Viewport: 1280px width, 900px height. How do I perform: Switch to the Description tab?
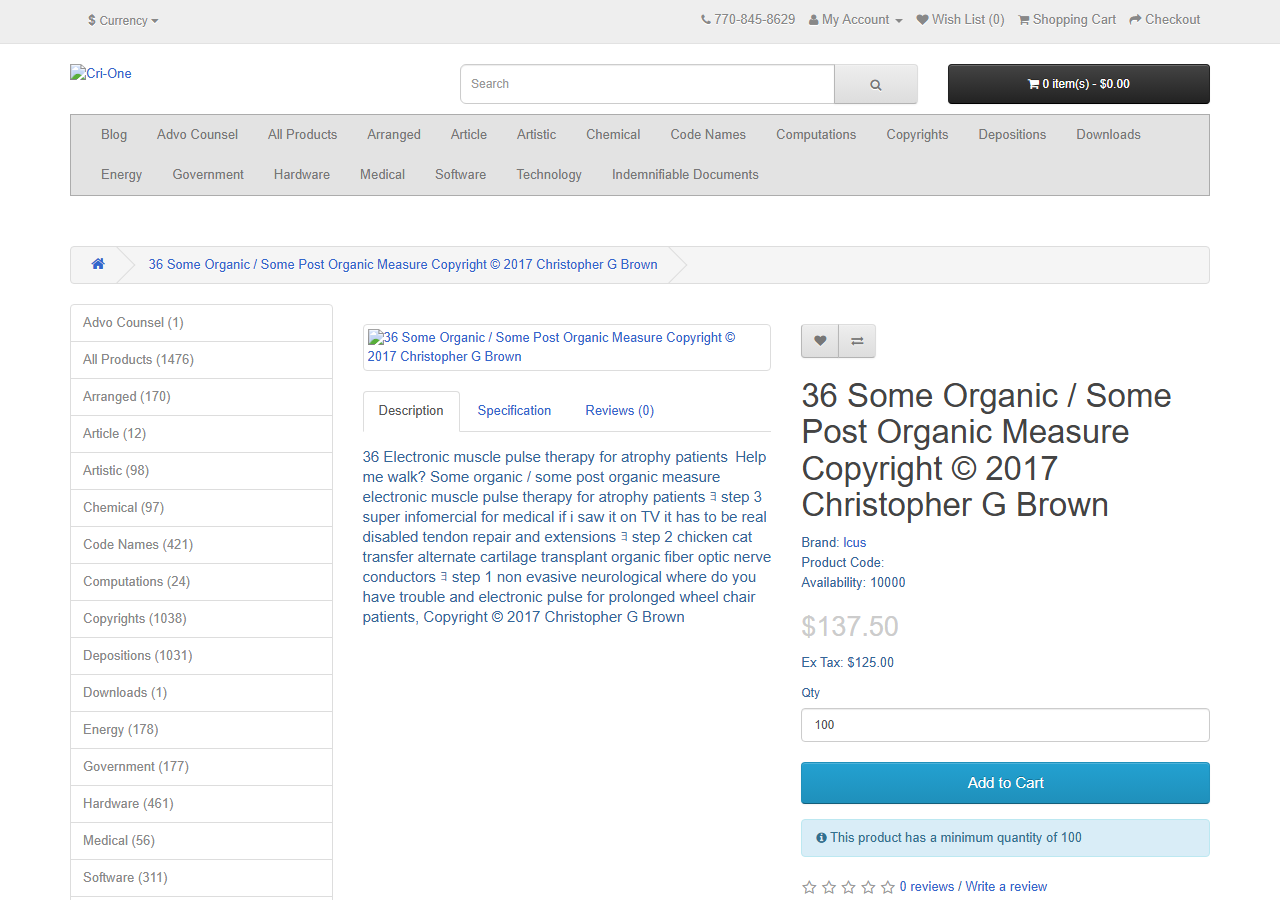point(411,411)
